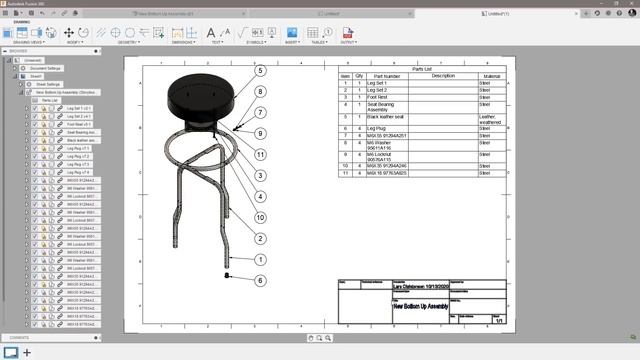This screenshot has width=640, height=360.
Task: Toggle visibility checkbox for Leg Set 2
Action: [x=35, y=116]
